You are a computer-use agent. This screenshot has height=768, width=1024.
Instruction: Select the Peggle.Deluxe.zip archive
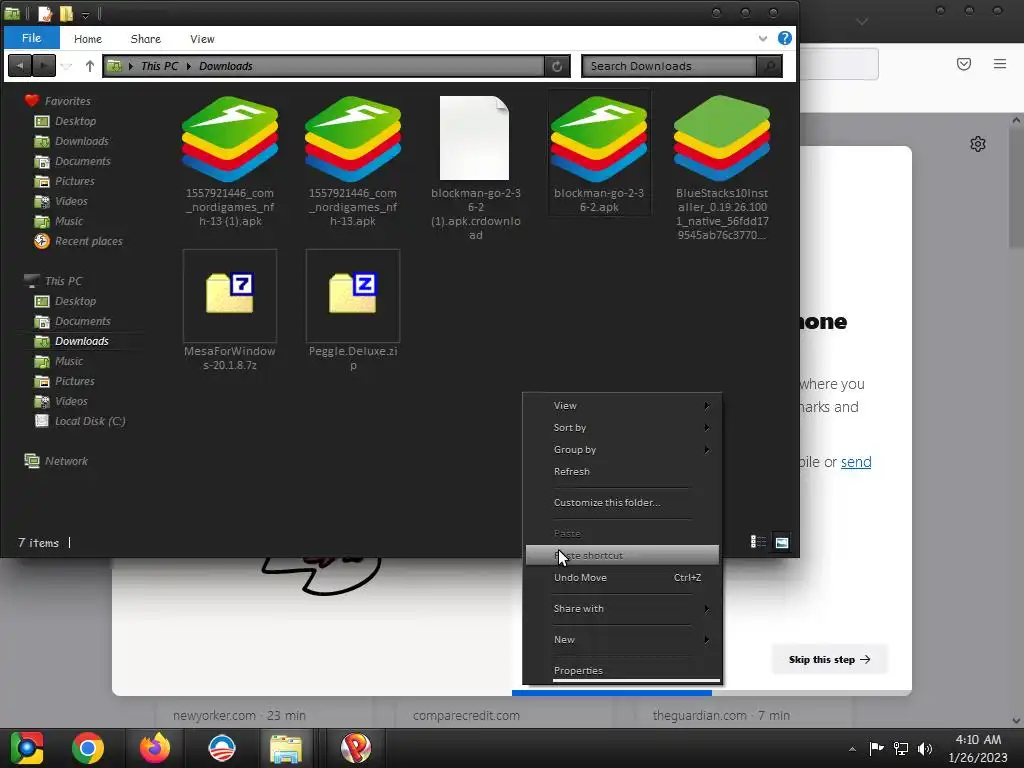tap(353, 310)
